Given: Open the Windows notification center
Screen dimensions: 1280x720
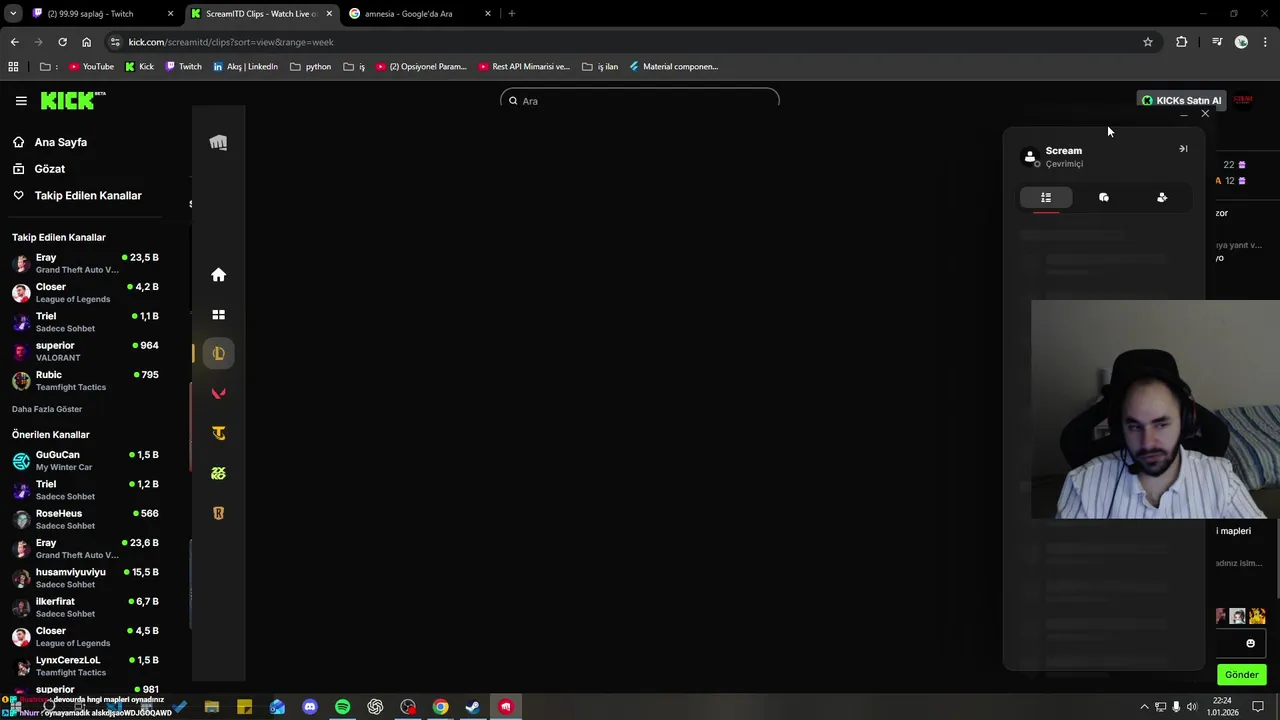Looking at the screenshot, I should point(1259,707).
